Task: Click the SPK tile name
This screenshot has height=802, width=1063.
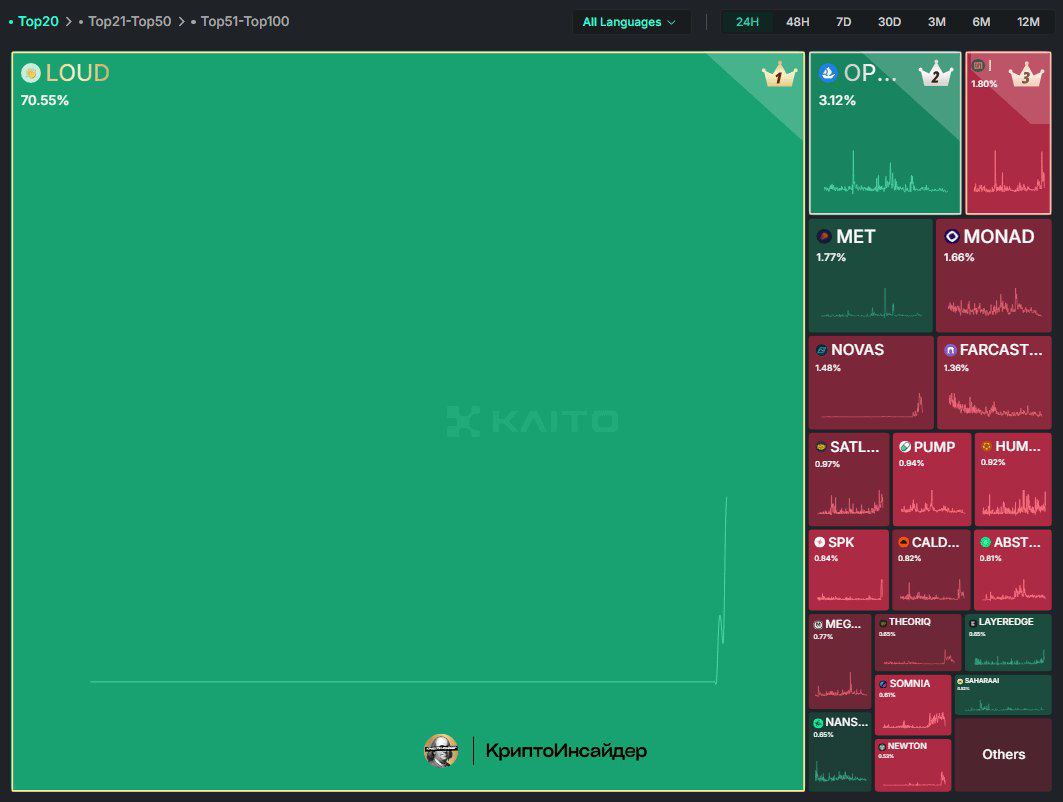Action: click(841, 542)
